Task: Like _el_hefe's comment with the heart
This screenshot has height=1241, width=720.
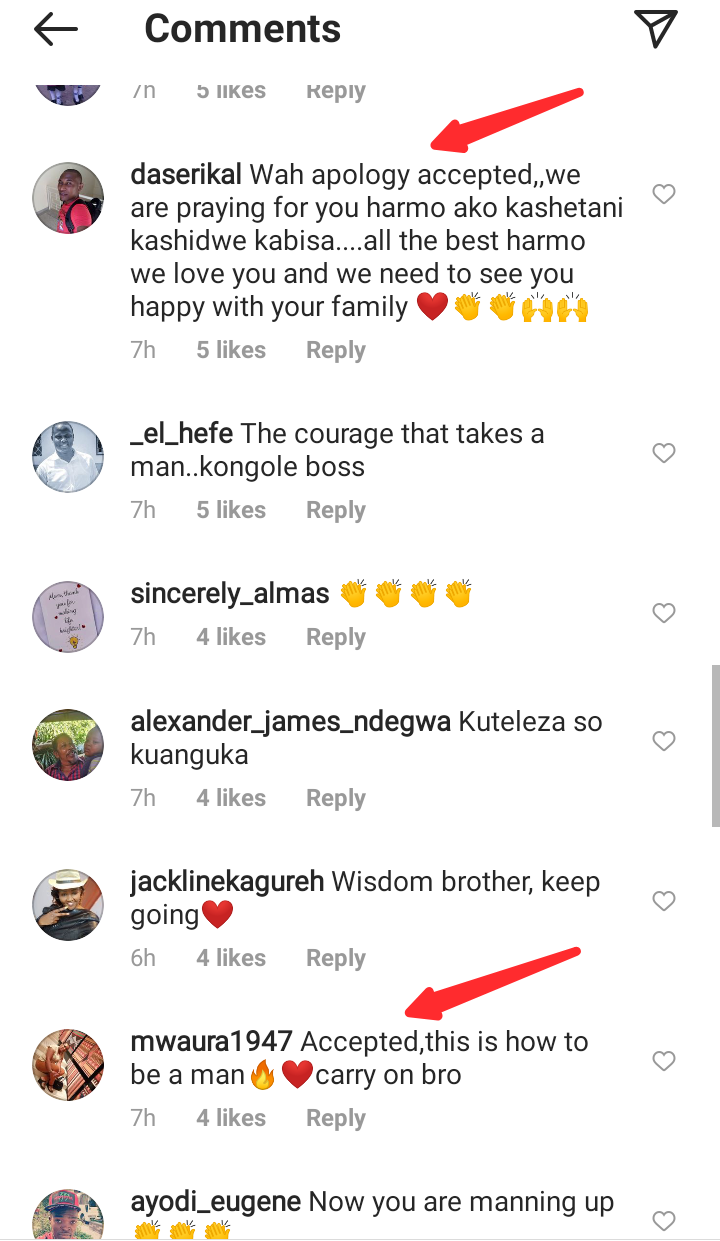Action: coord(664,453)
